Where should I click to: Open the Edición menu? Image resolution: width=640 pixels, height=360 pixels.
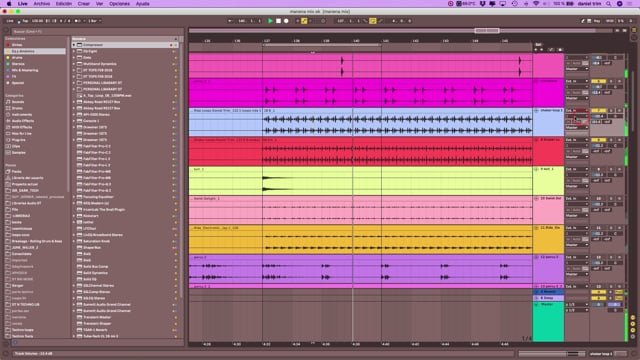tap(64, 4)
